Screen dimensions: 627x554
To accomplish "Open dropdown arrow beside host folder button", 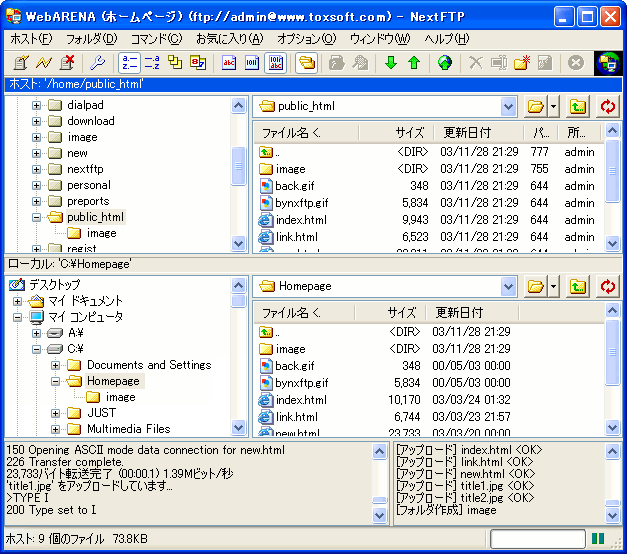I will click(553, 106).
